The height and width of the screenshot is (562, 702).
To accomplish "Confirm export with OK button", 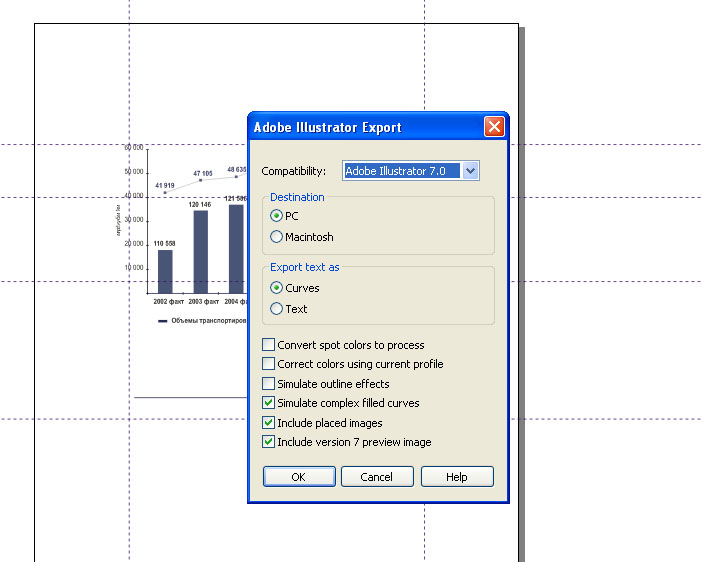I will coord(299,476).
